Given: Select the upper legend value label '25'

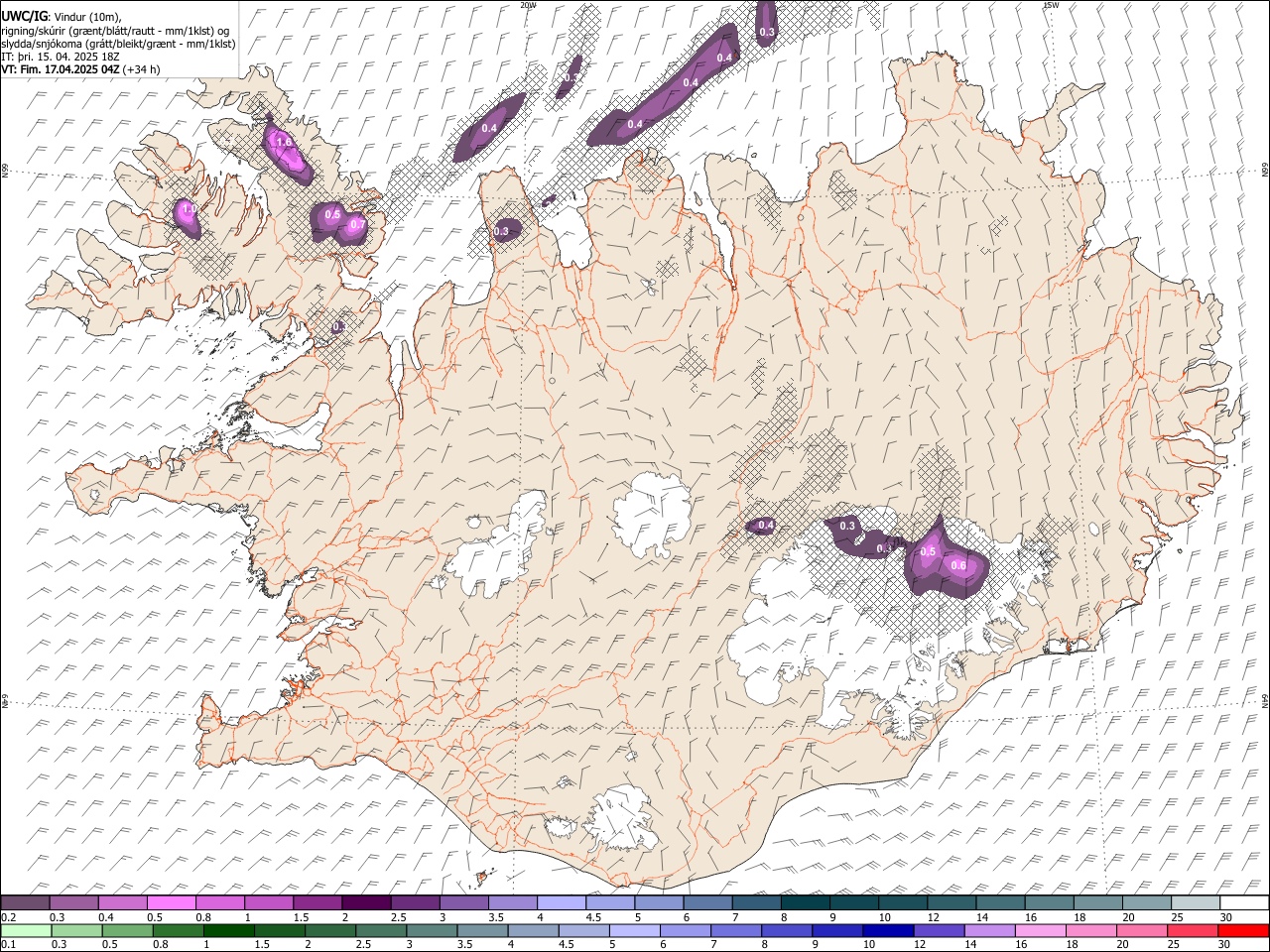Looking at the screenshot, I should (1178, 917).
